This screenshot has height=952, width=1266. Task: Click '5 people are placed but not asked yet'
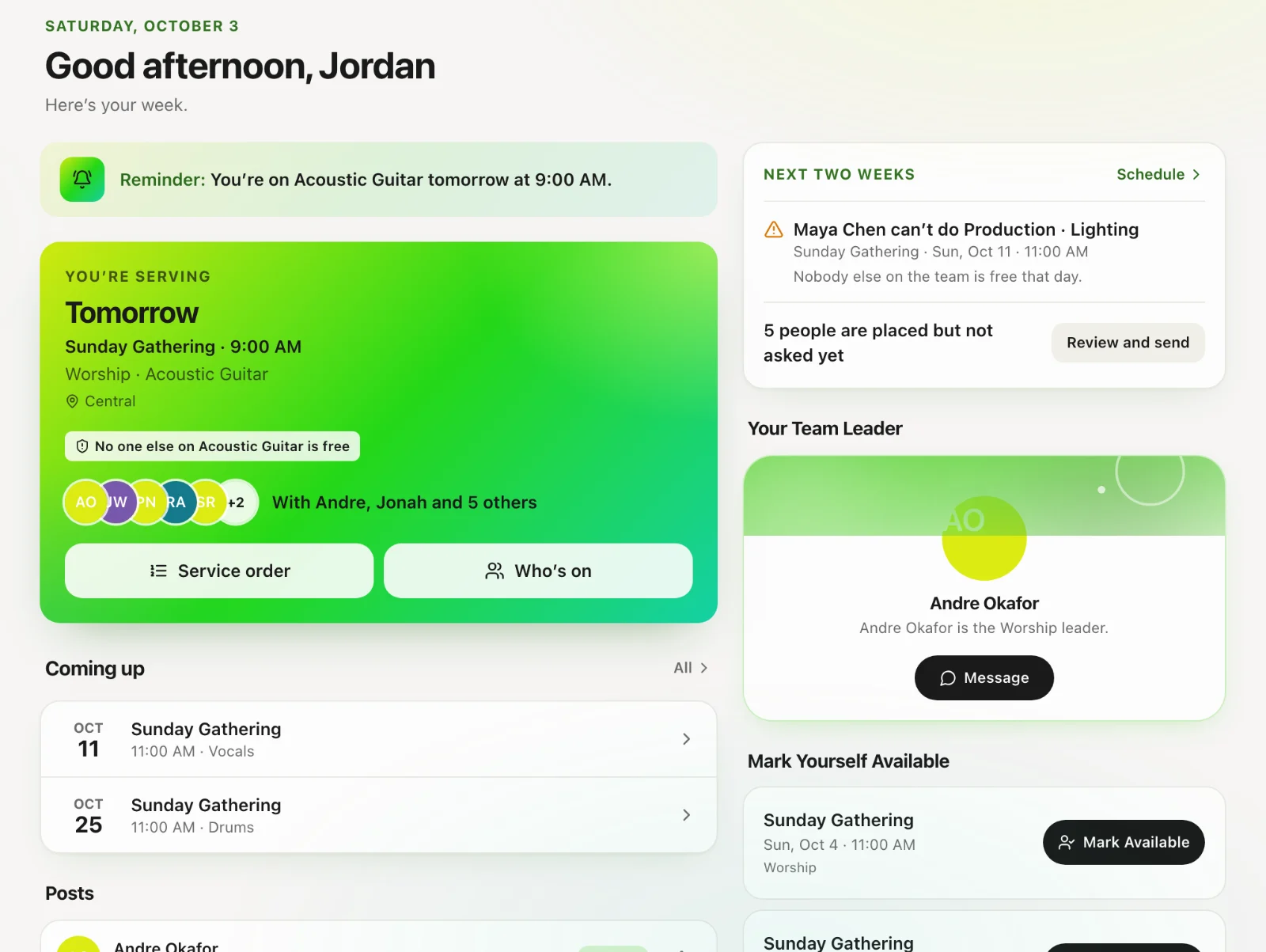[878, 343]
